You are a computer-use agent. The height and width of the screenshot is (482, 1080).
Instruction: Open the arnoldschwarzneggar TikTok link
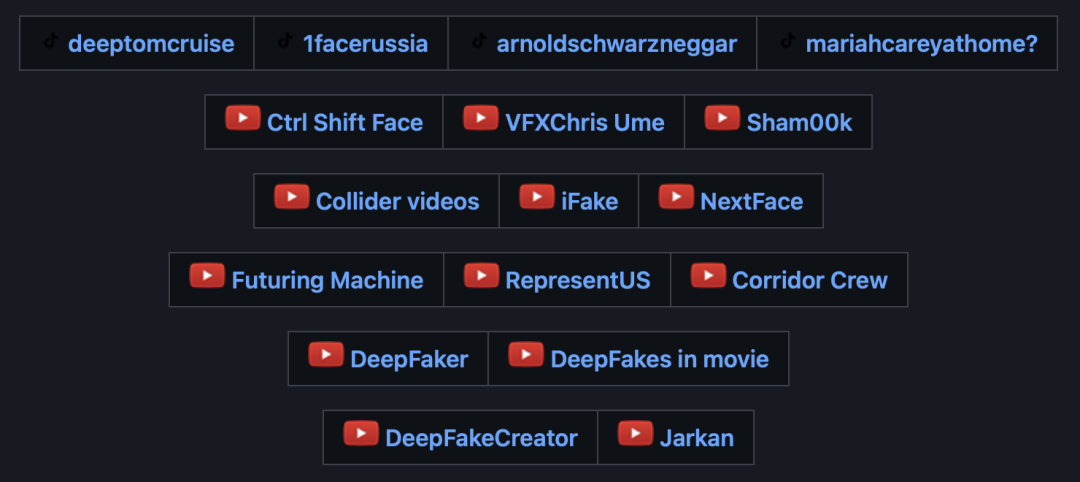(616, 44)
